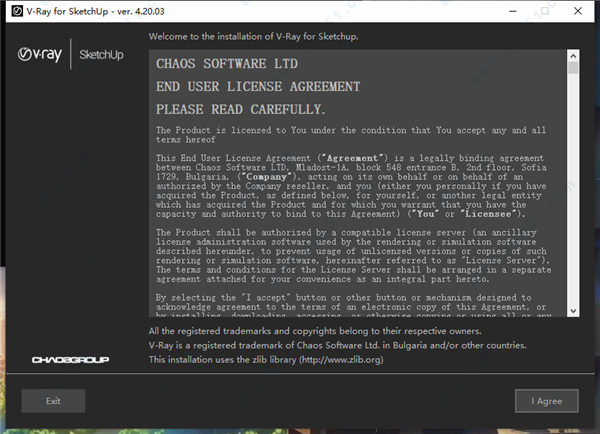This screenshot has height=434, width=600.
Task: Click the paragraph beginning 'The Product shall be authorized'
Action: [x=350, y=259]
